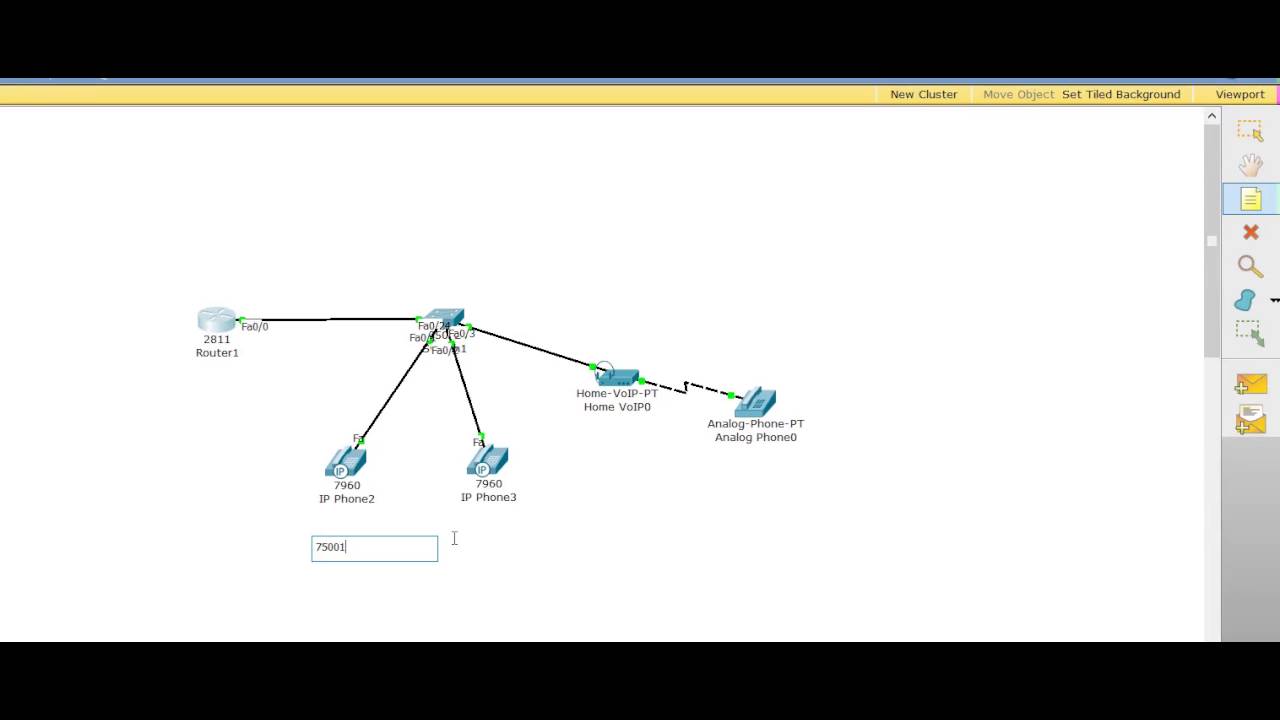Image resolution: width=1280 pixels, height=720 pixels.
Task: Click the New Cluster button
Action: pos(924,94)
